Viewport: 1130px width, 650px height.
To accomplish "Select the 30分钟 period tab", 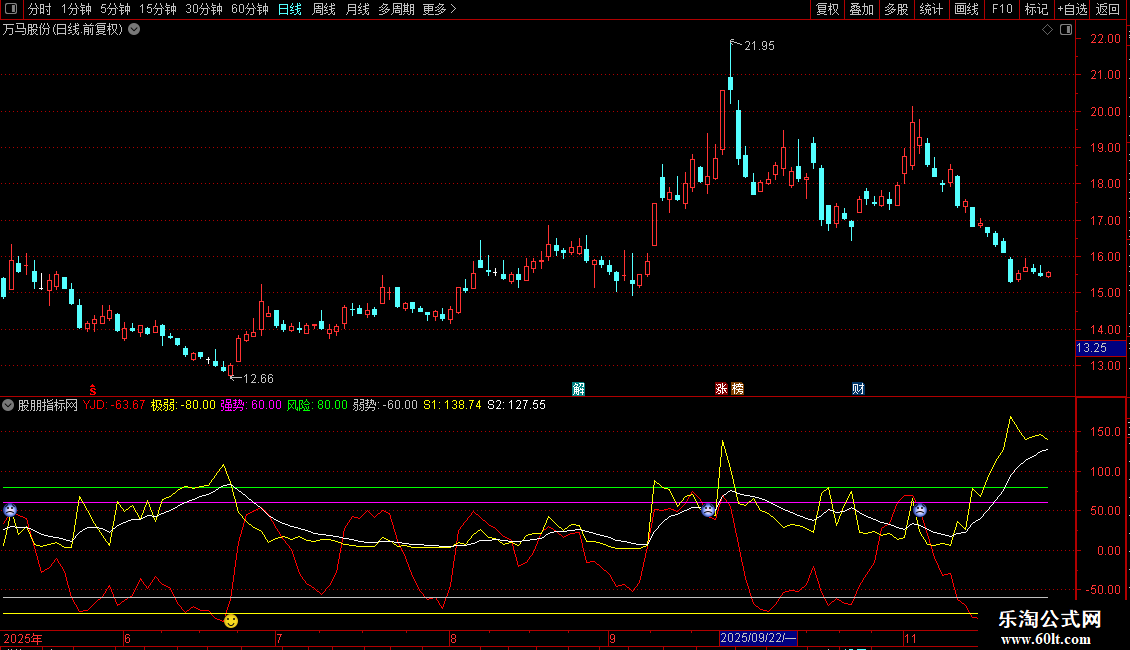I will 204,10.
